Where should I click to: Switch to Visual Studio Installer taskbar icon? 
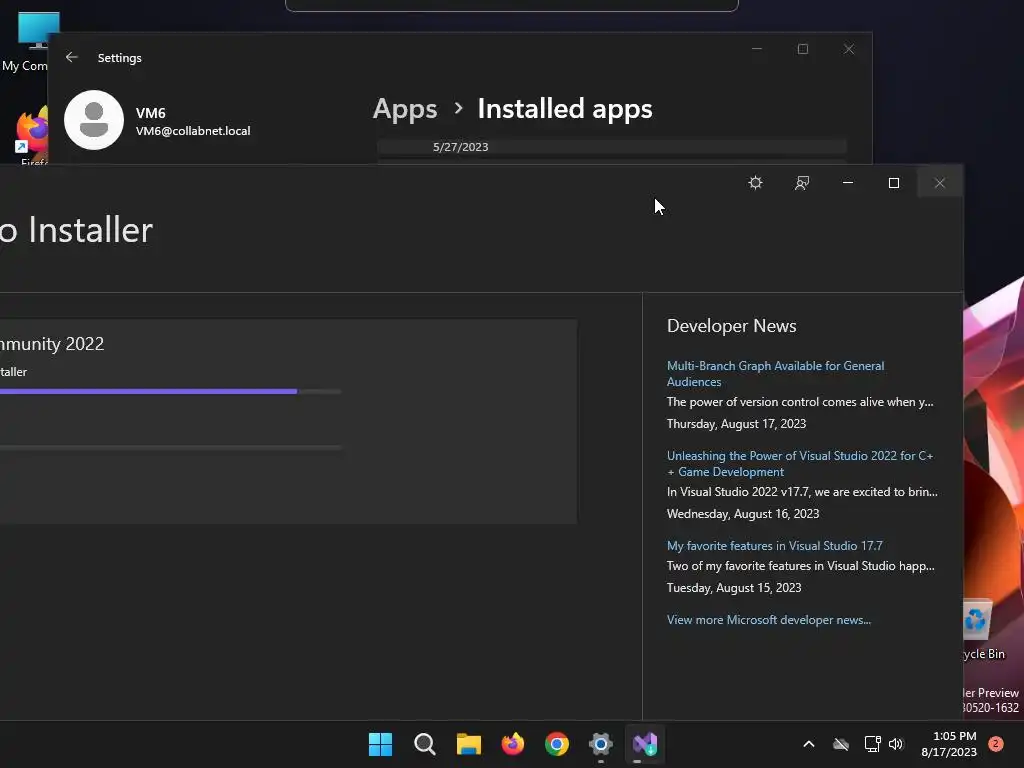coord(645,744)
